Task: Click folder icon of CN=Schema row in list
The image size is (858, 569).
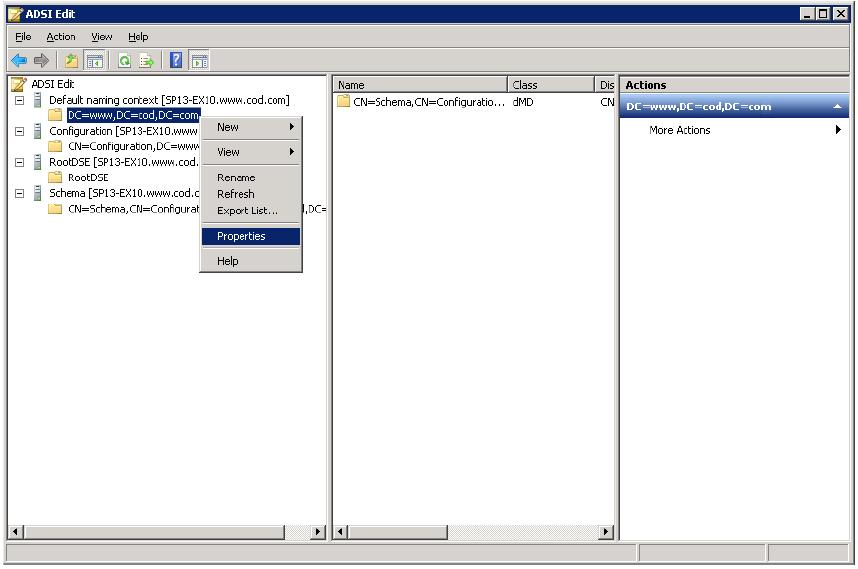Action: click(344, 102)
